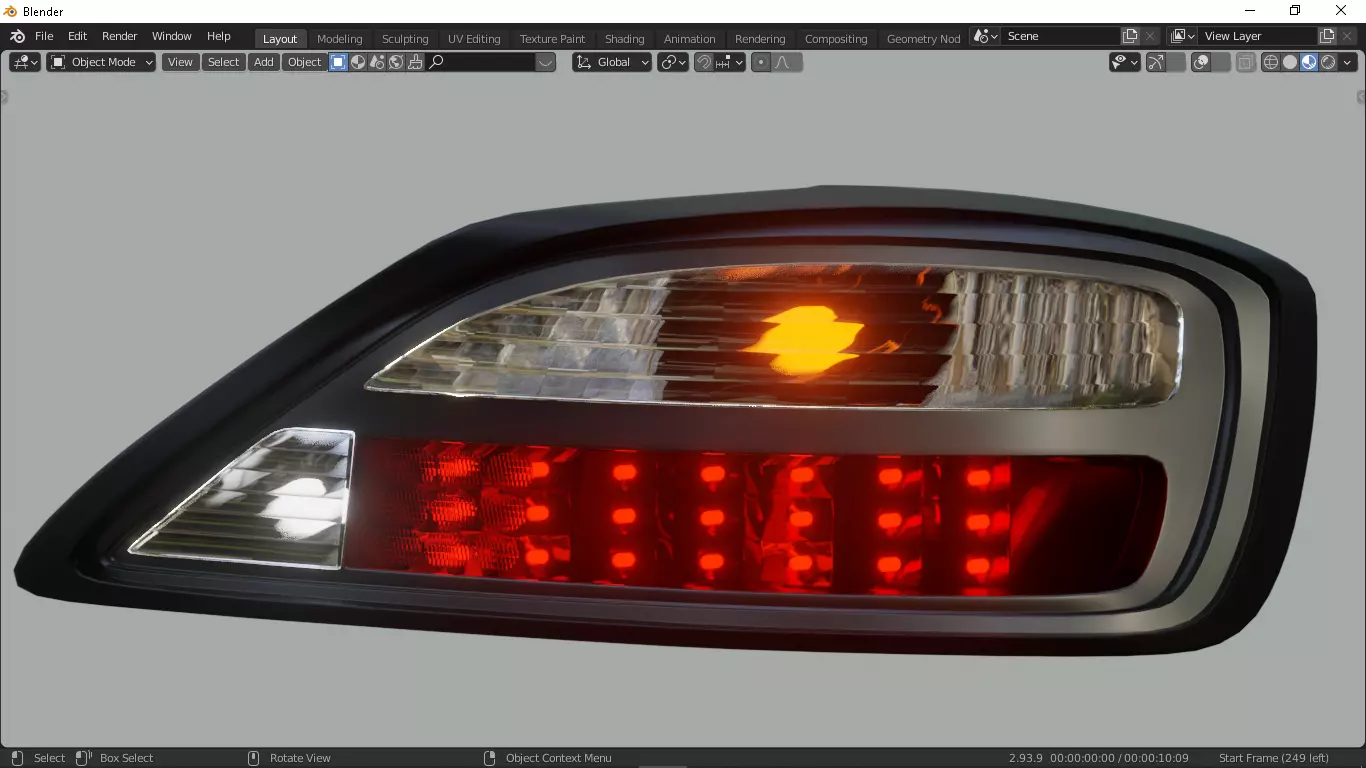Viewport: 1366px width, 768px height.
Task: Switch to the Texture Paint workspace tab
Action: coord(552,39)
